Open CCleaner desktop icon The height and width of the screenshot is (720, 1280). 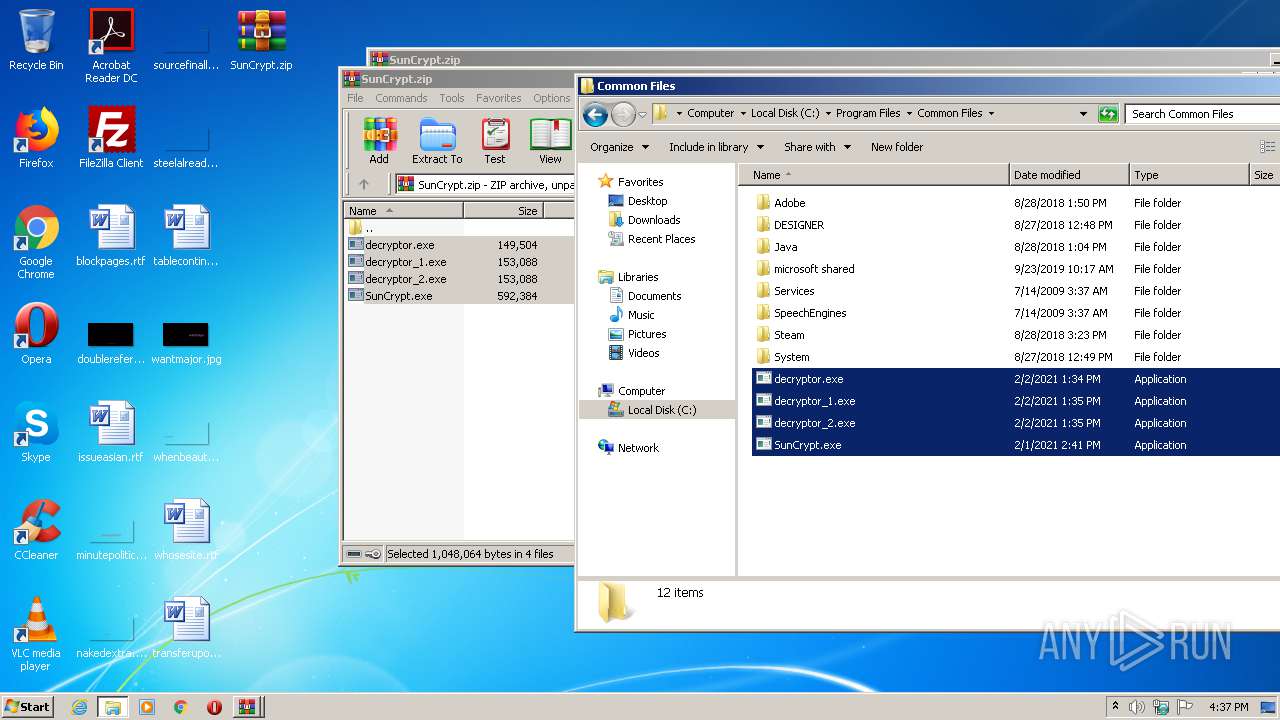coord(36,530)
